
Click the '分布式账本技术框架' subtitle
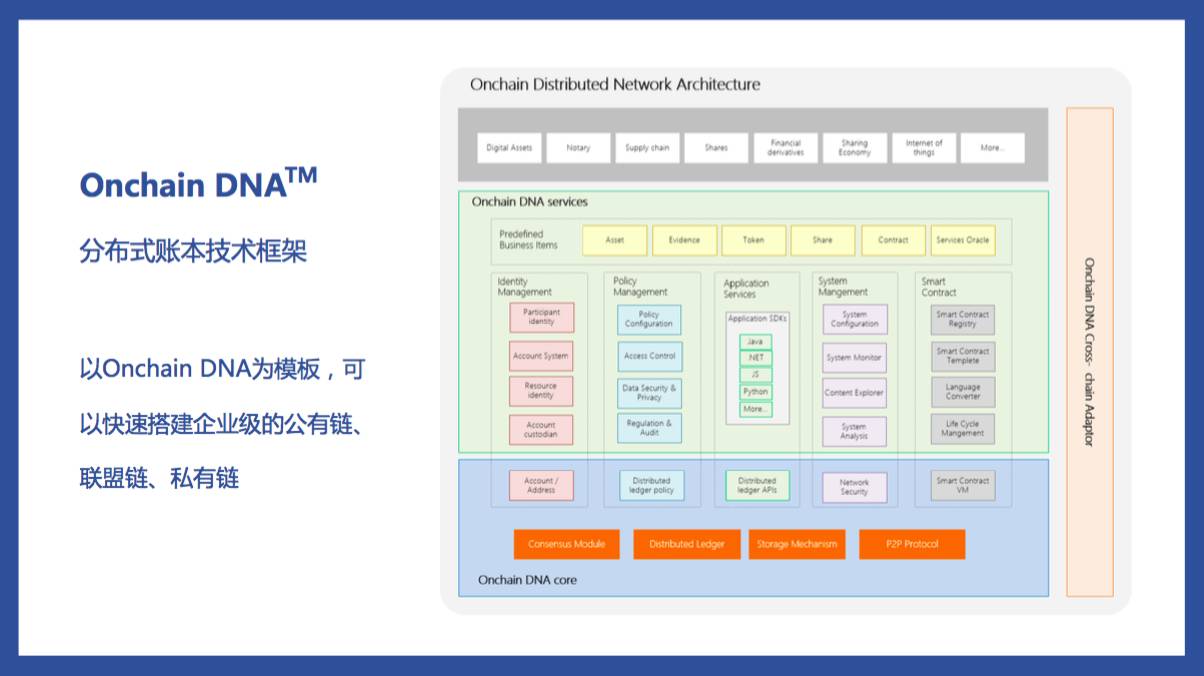193,251
